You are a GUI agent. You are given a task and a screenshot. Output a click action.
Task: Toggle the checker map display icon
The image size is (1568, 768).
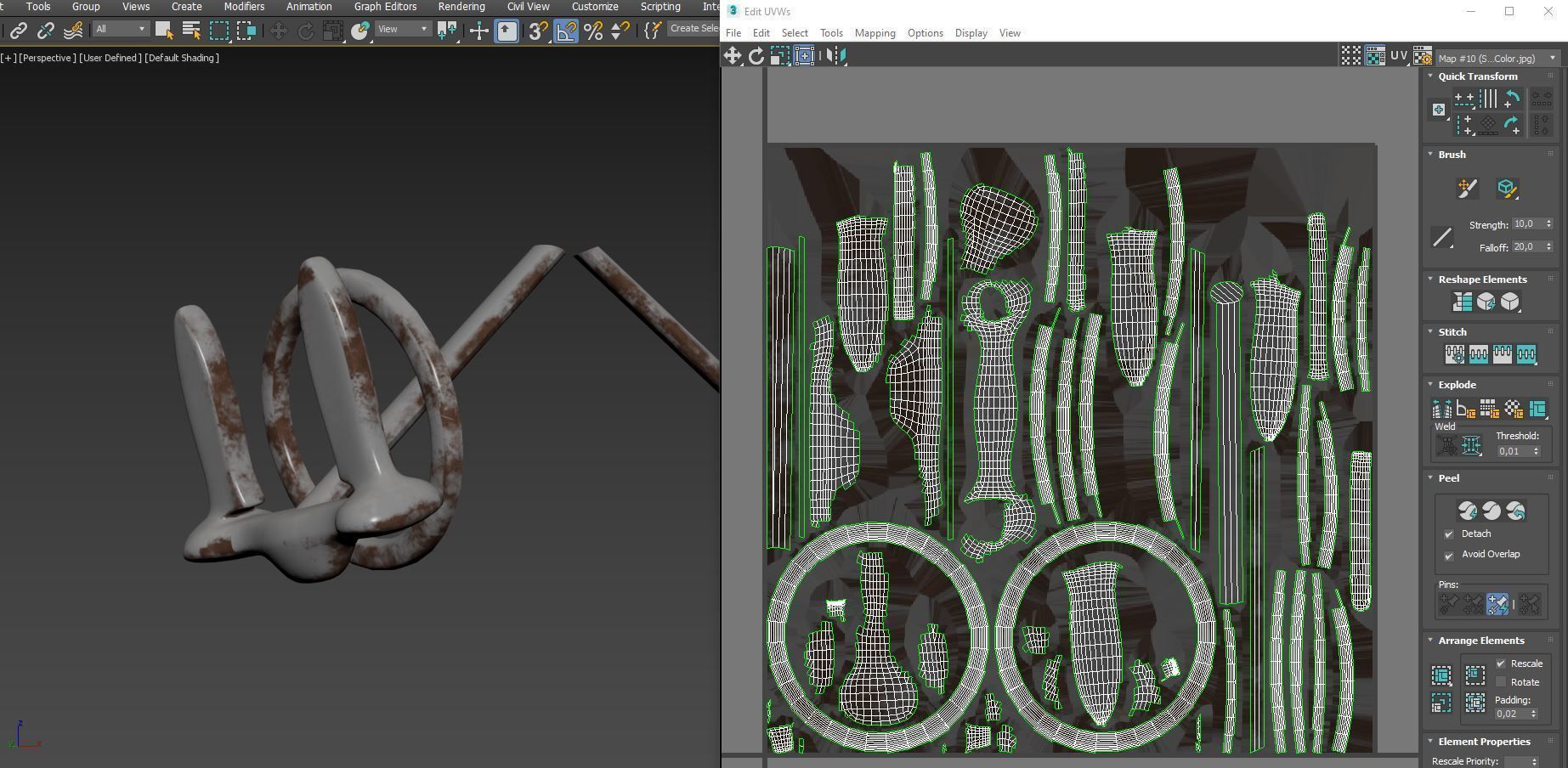point(1375,56)
